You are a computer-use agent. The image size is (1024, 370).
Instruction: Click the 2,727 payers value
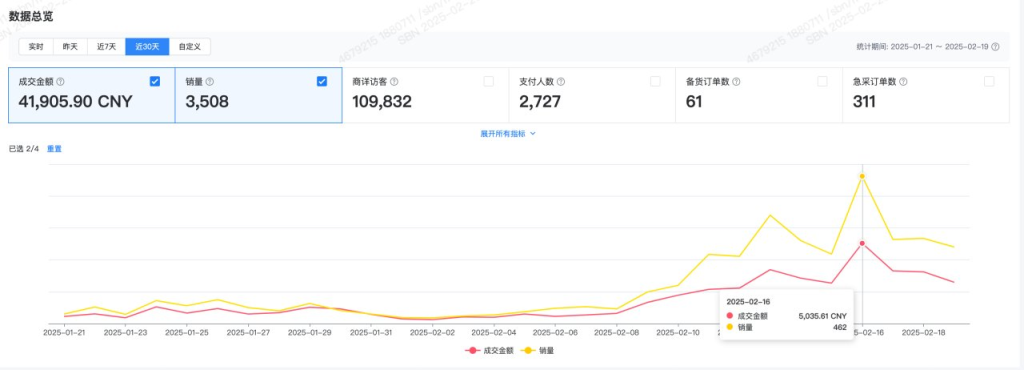pyautogui.click(x=539, y=102)
